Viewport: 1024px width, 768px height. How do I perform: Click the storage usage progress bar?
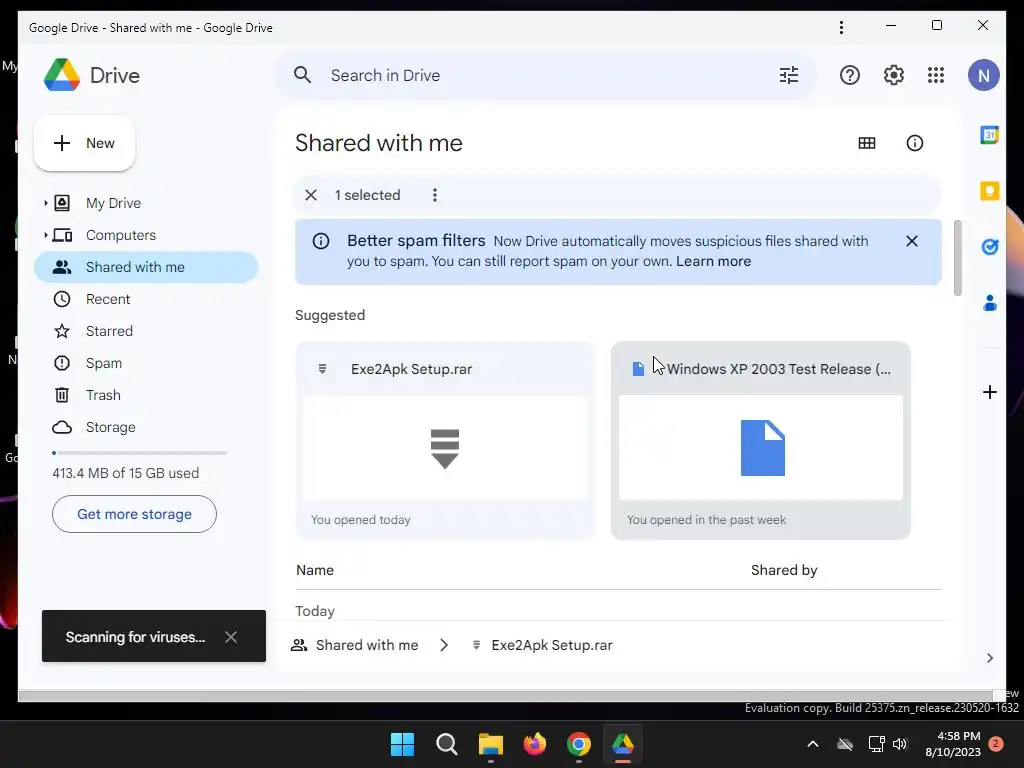[x=139, y=453]
